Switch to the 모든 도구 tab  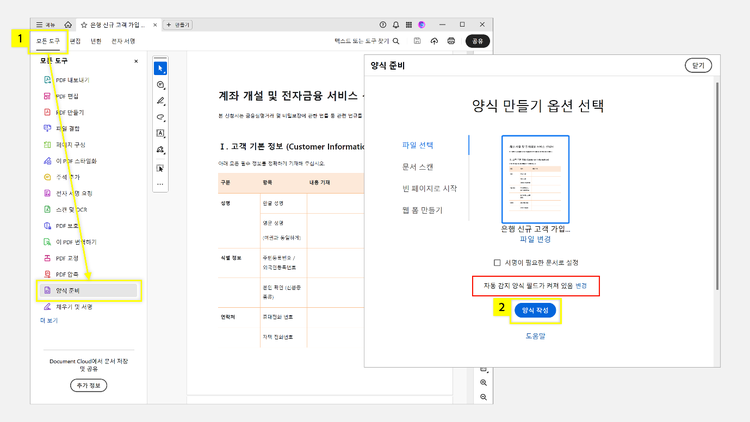pyautogui.click(x=48, y=41)
